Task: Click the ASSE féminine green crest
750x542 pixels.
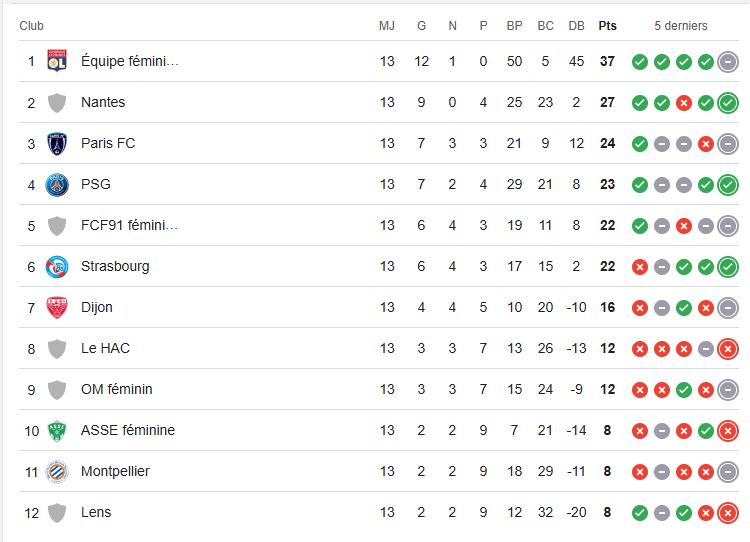Action: [x=57, y=431]
